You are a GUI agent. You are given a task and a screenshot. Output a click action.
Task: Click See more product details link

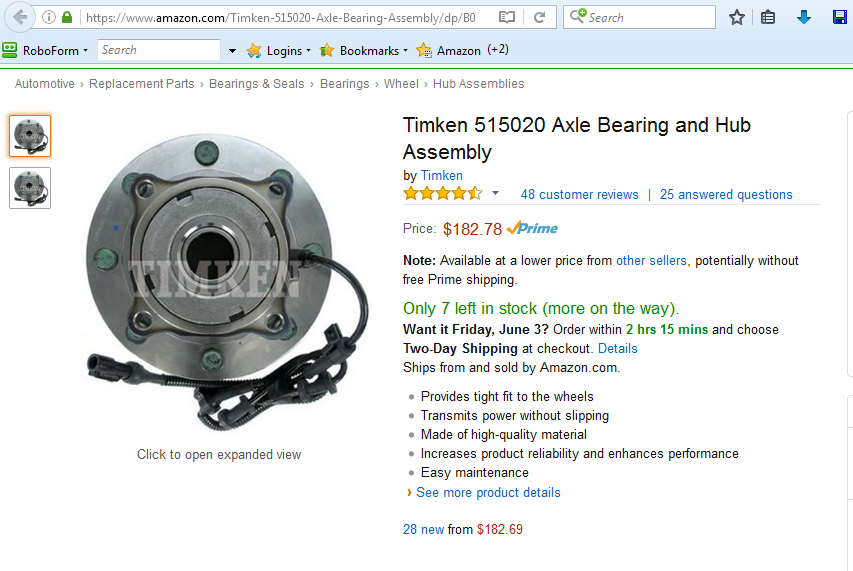(488, 492)
